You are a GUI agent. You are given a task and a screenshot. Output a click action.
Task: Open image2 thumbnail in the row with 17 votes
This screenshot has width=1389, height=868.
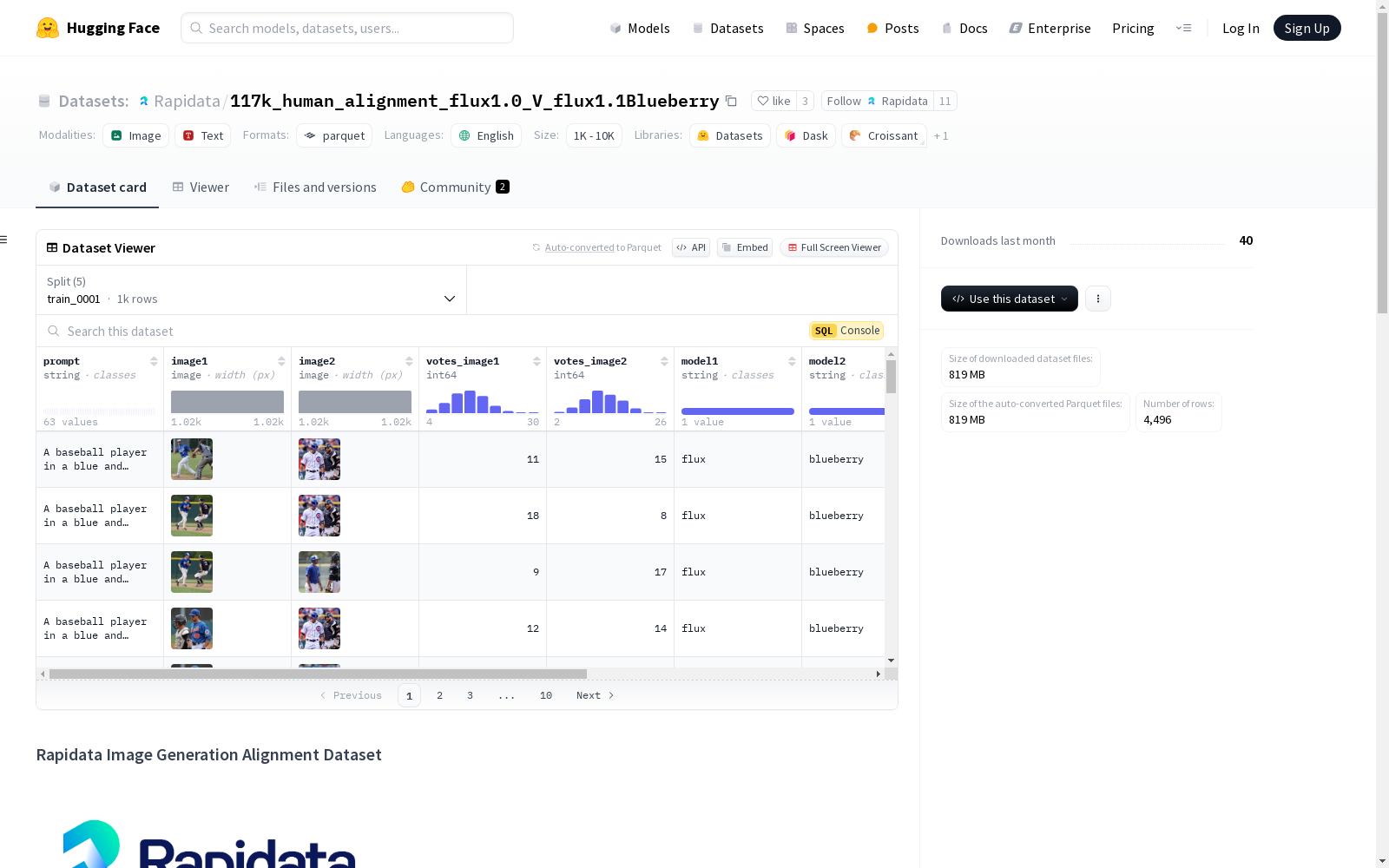click(x=319, y=572)
